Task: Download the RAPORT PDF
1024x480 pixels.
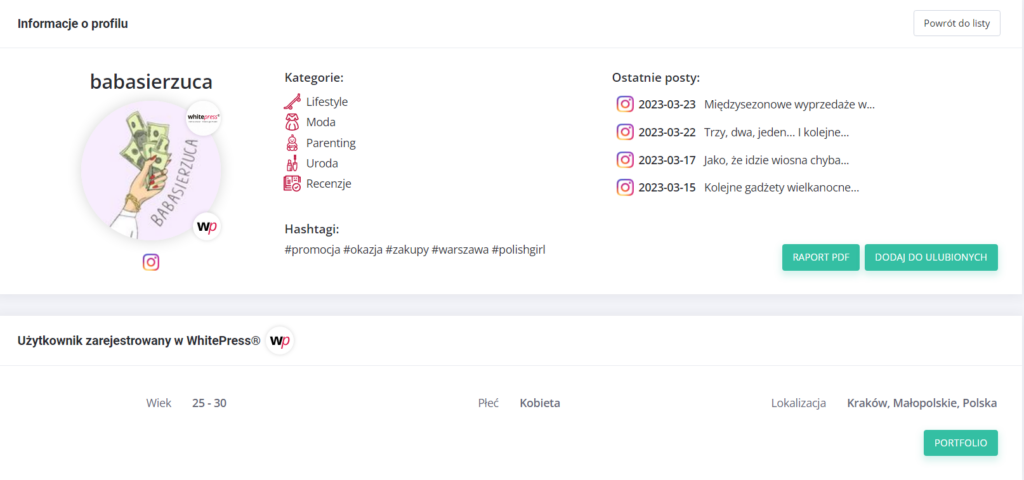Action: 821,257
